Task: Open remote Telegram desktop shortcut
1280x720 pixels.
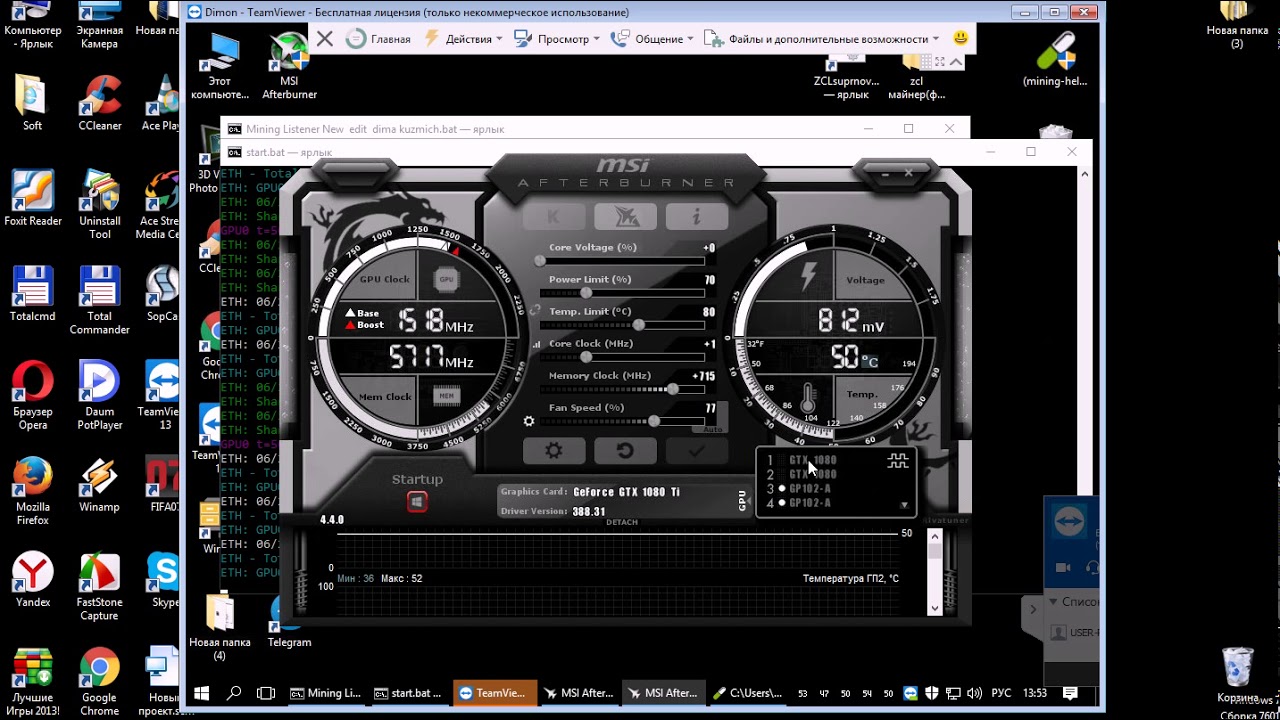Action: pos(289,622)
